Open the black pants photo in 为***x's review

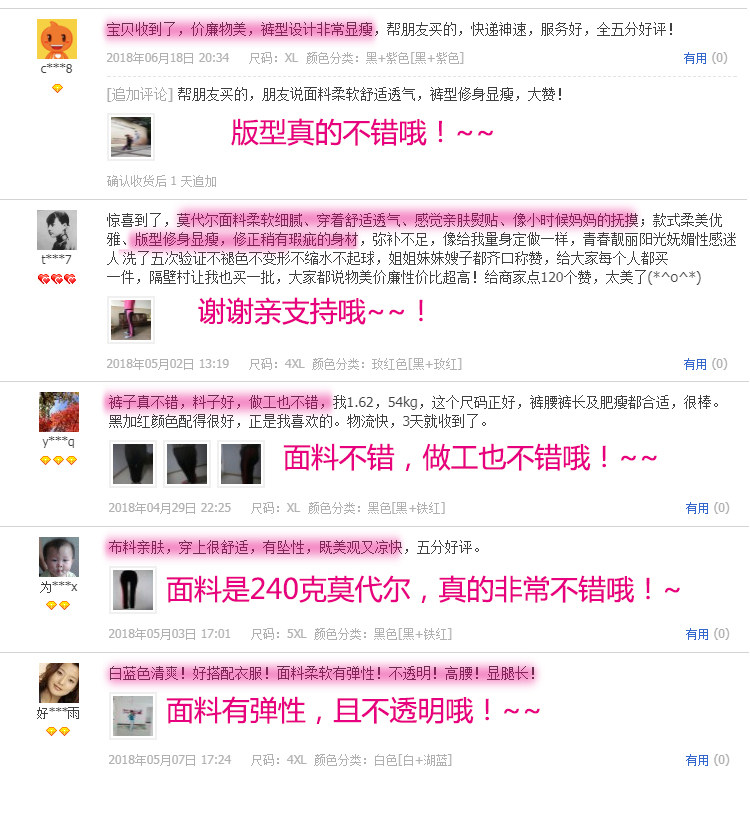(x=133, y=590)
